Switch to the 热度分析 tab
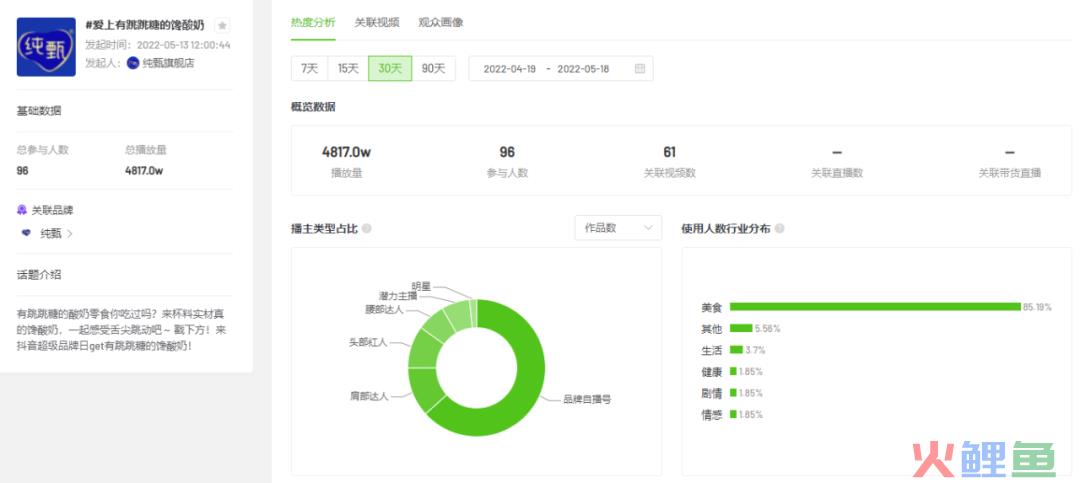The width and height of the screenshot is (1080, 483). pos(313,22)
